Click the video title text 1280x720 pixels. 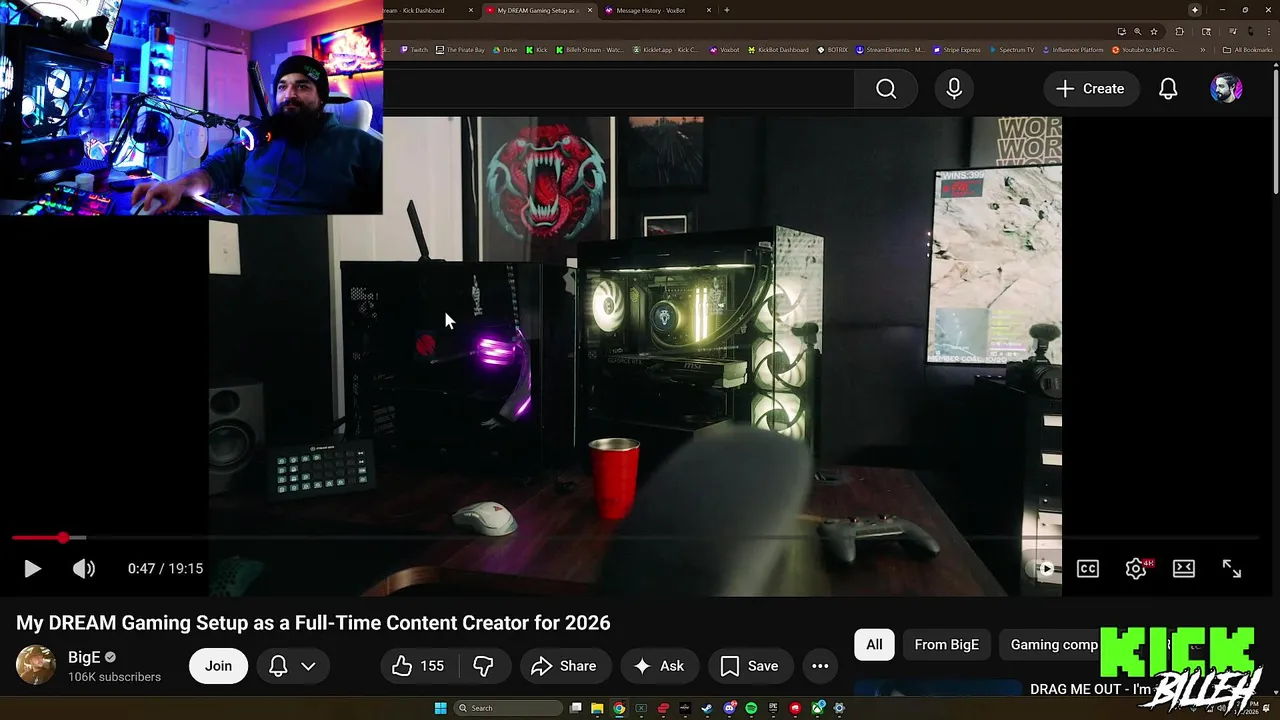click(313, 623)
